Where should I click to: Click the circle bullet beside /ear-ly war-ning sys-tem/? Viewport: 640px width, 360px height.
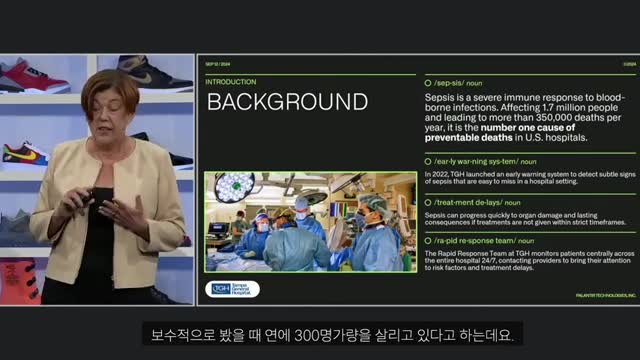coord(428,162)
